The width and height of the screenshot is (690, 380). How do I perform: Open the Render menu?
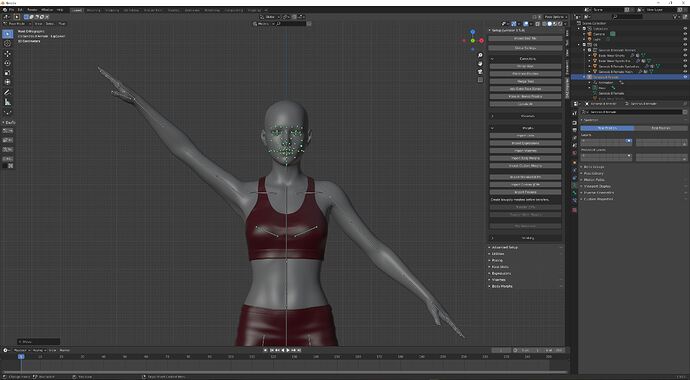coord(32,10)
